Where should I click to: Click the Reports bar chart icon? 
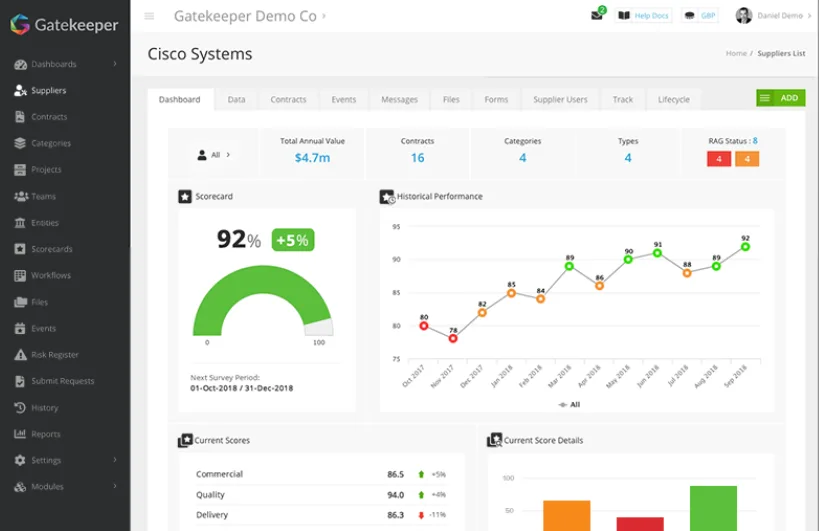coord(20,434)
